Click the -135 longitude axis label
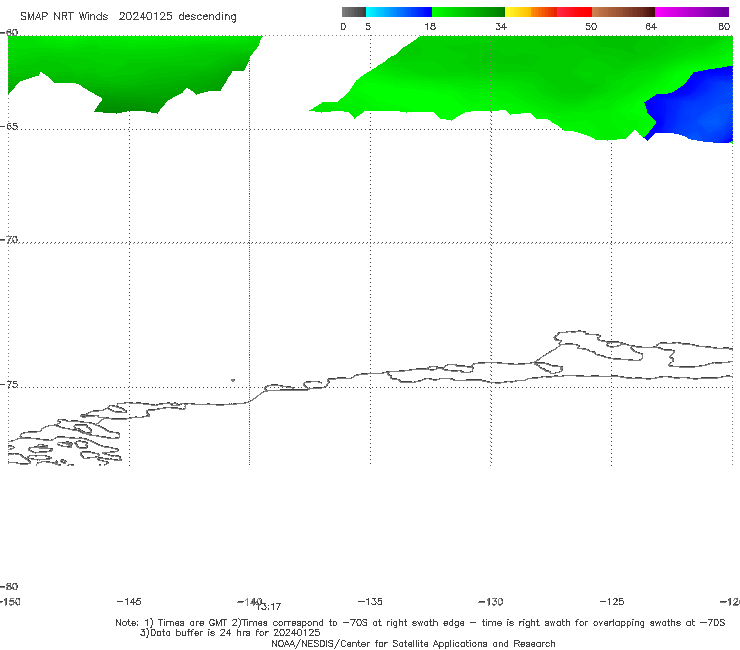The image size is (740, 650). point(370,602)
